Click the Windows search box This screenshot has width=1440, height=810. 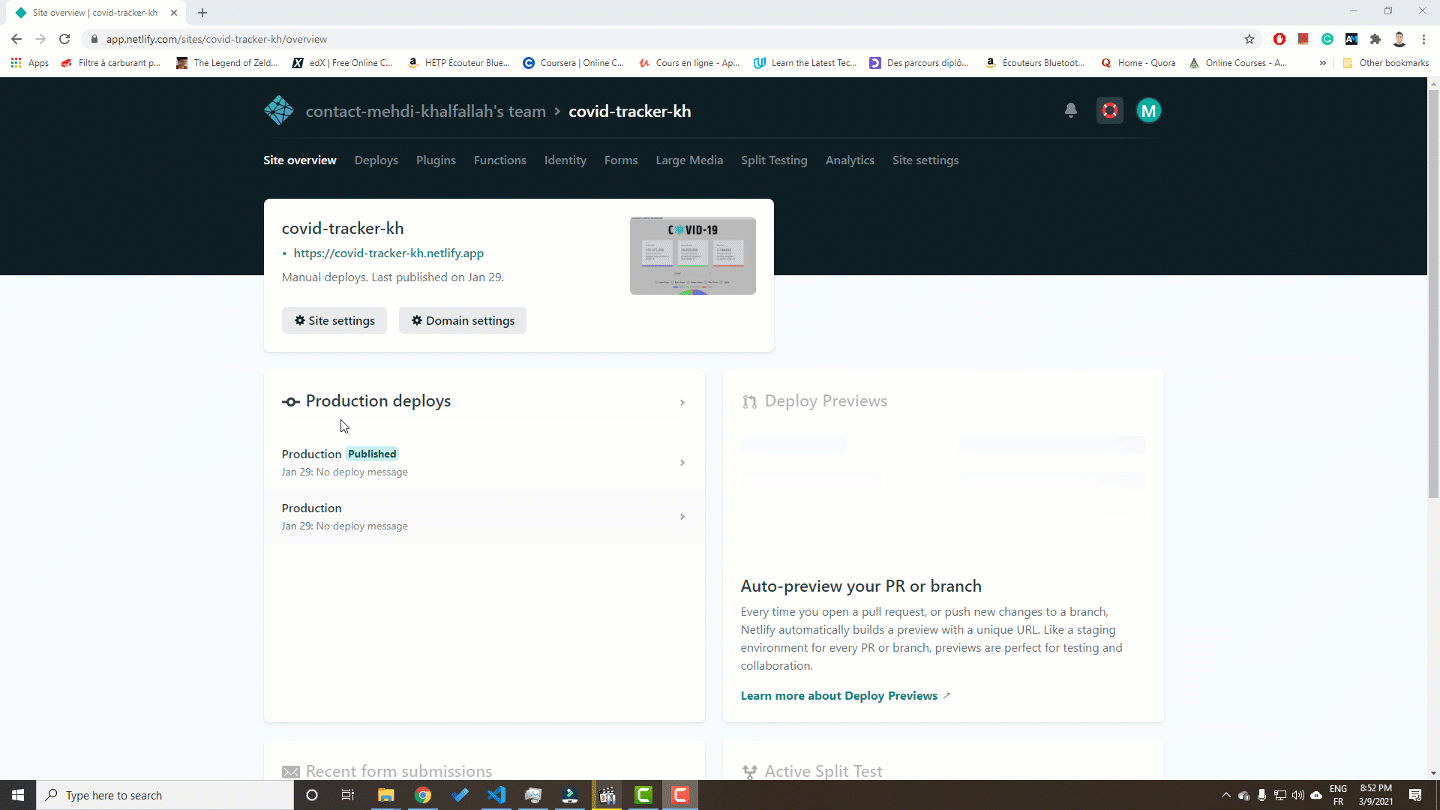[x=165, y=795]
